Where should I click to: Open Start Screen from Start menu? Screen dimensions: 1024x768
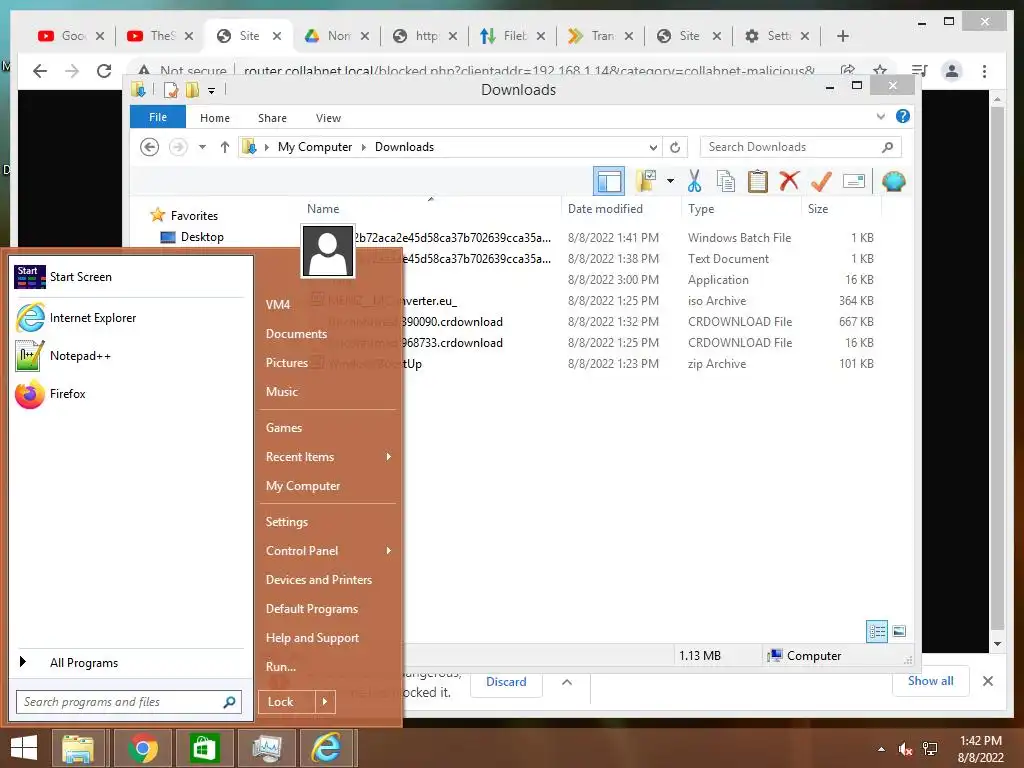click(x=131, y=277)
